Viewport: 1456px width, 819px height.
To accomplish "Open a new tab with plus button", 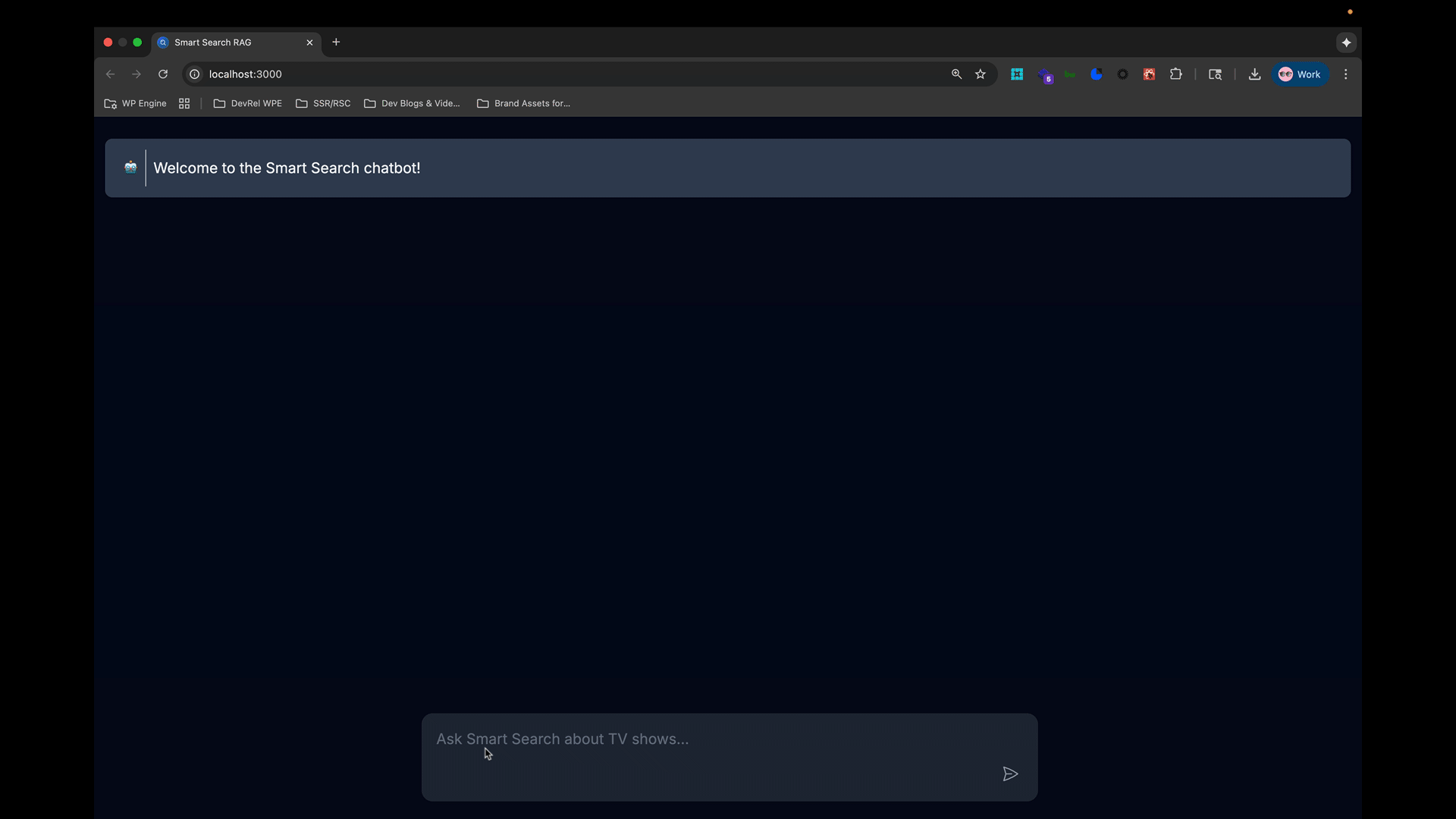I will coord(336,42).
